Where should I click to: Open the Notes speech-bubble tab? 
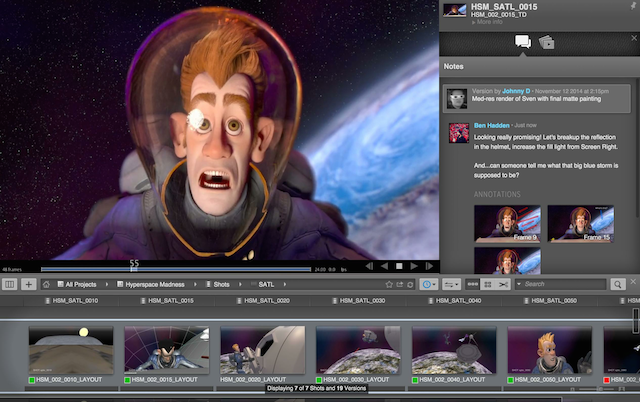[522, 41]
